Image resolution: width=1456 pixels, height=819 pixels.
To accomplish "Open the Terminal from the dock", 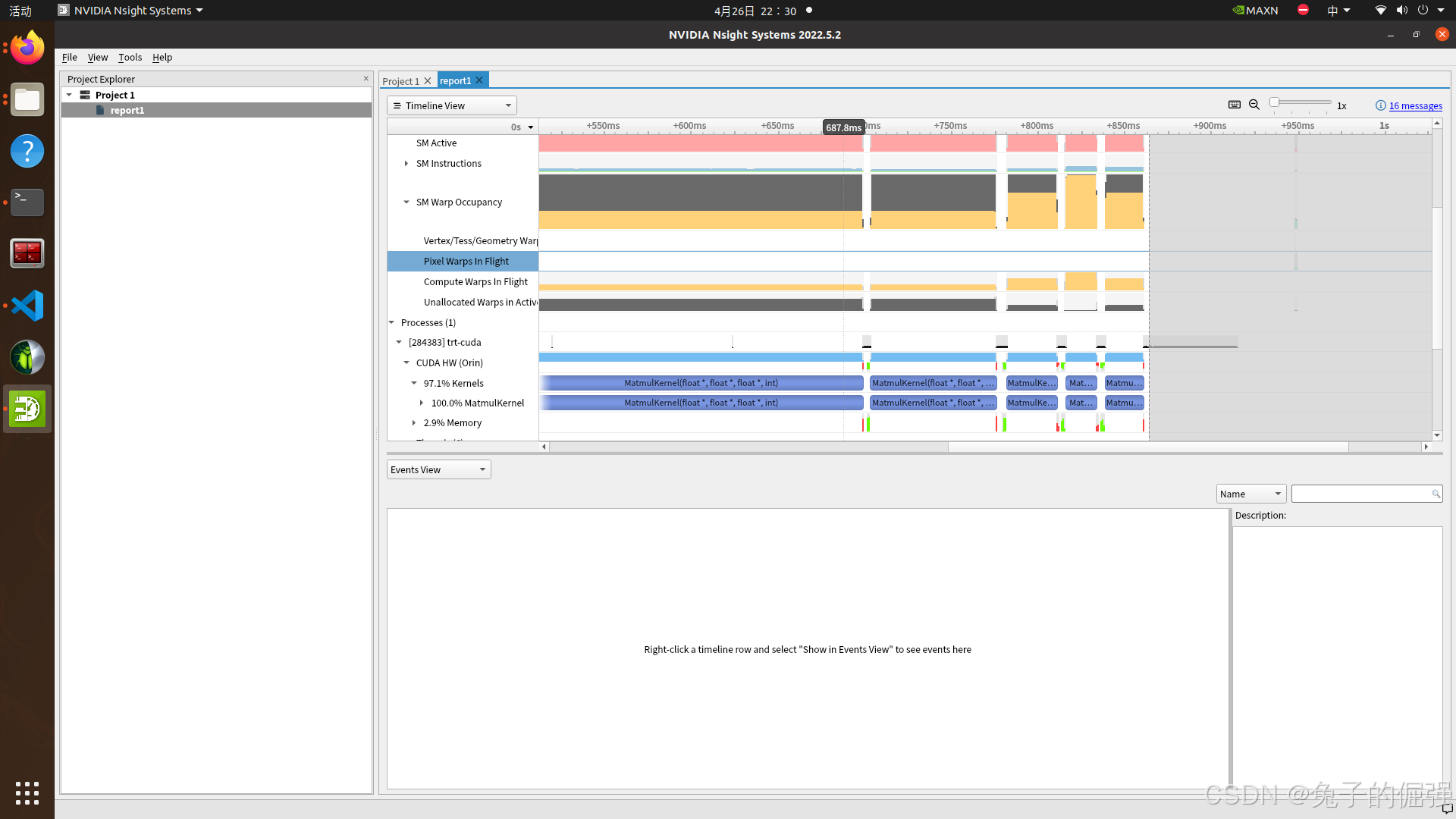I will (x=27, y=202).
